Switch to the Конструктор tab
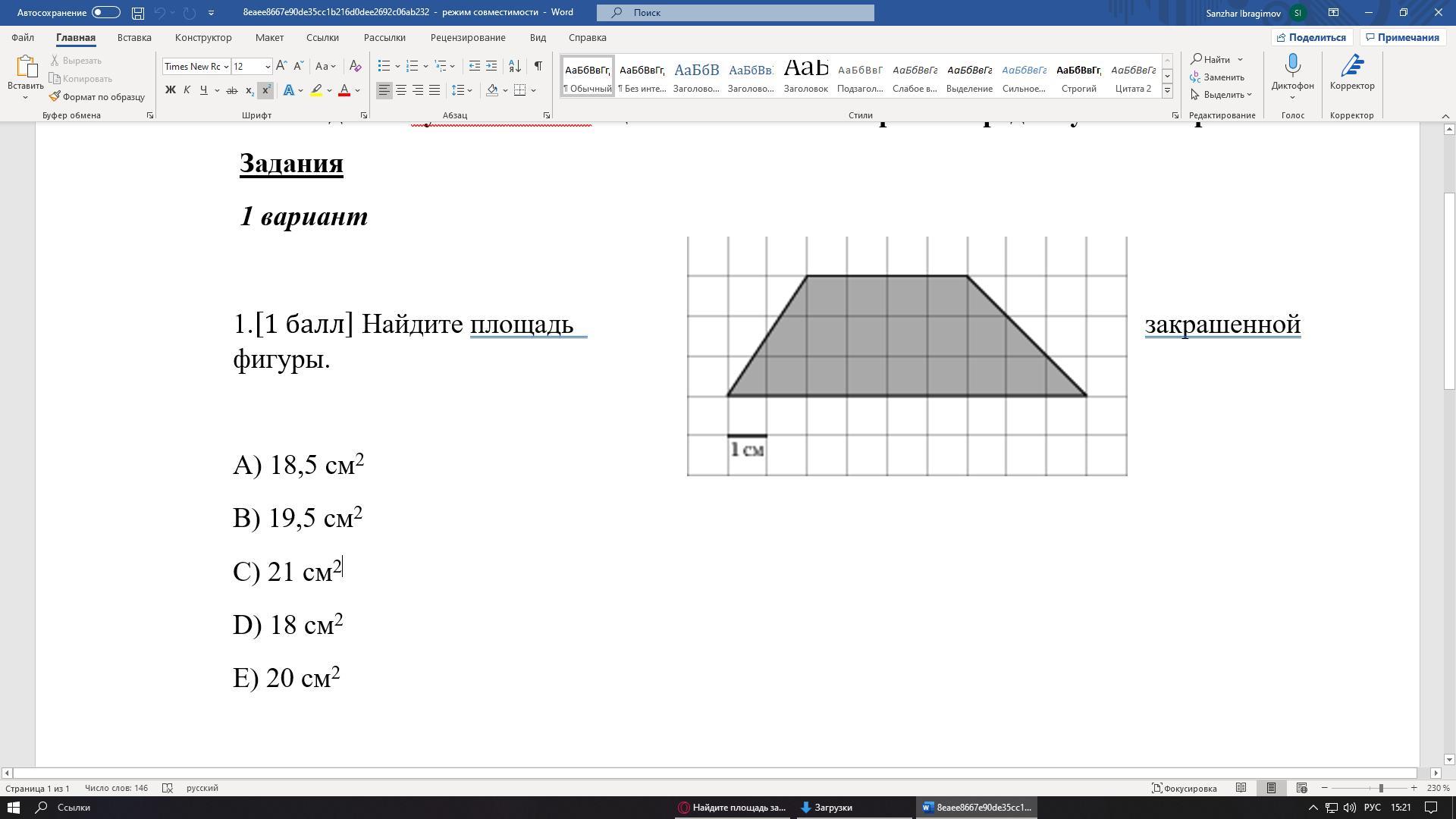The height and width of the screenshot is (819, 1456). pyautogui.click(x=203, y=37)
